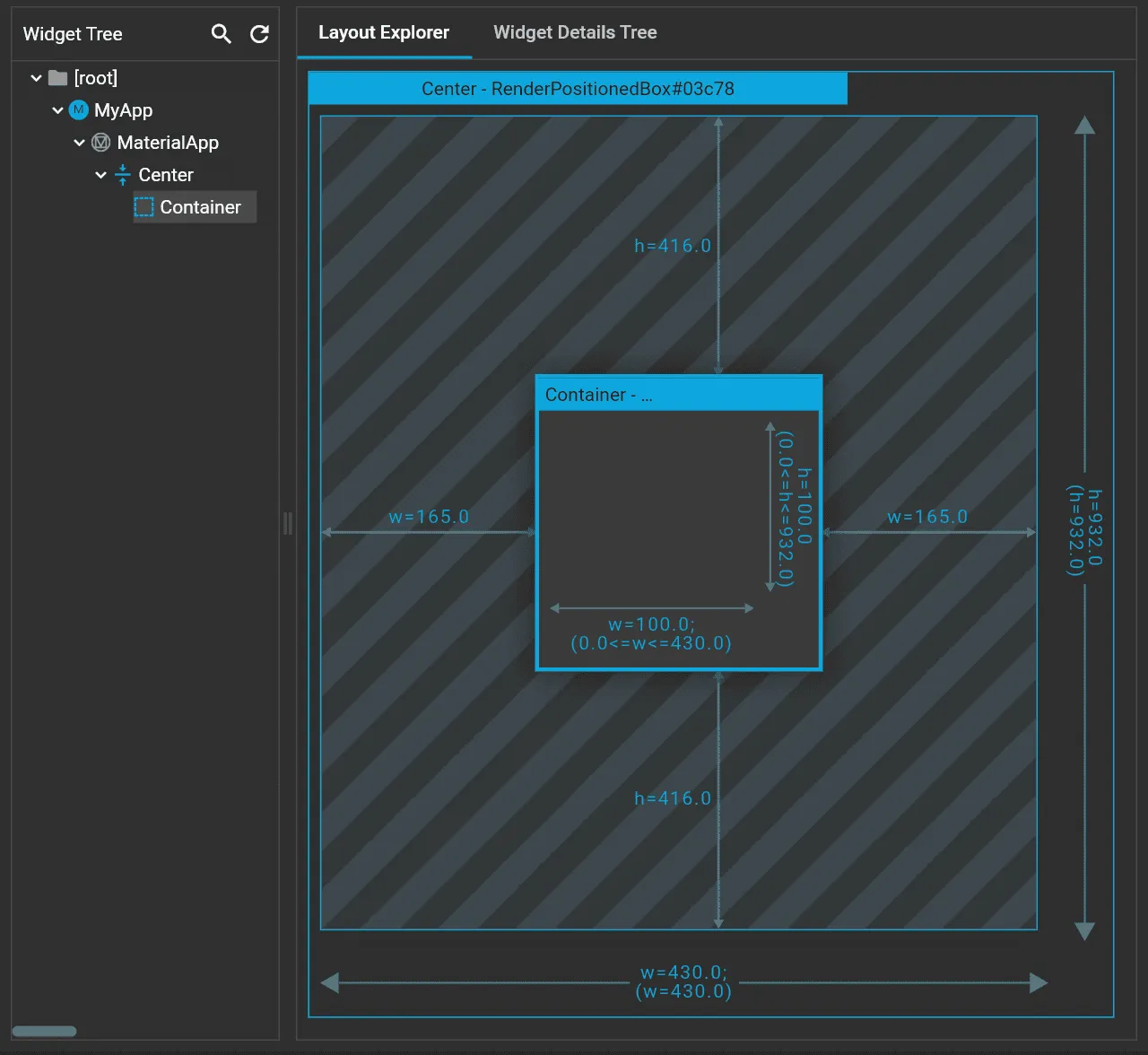1148x1055 pixels.
Task: Click the Container header in layout view
Action: coord(679,395)
